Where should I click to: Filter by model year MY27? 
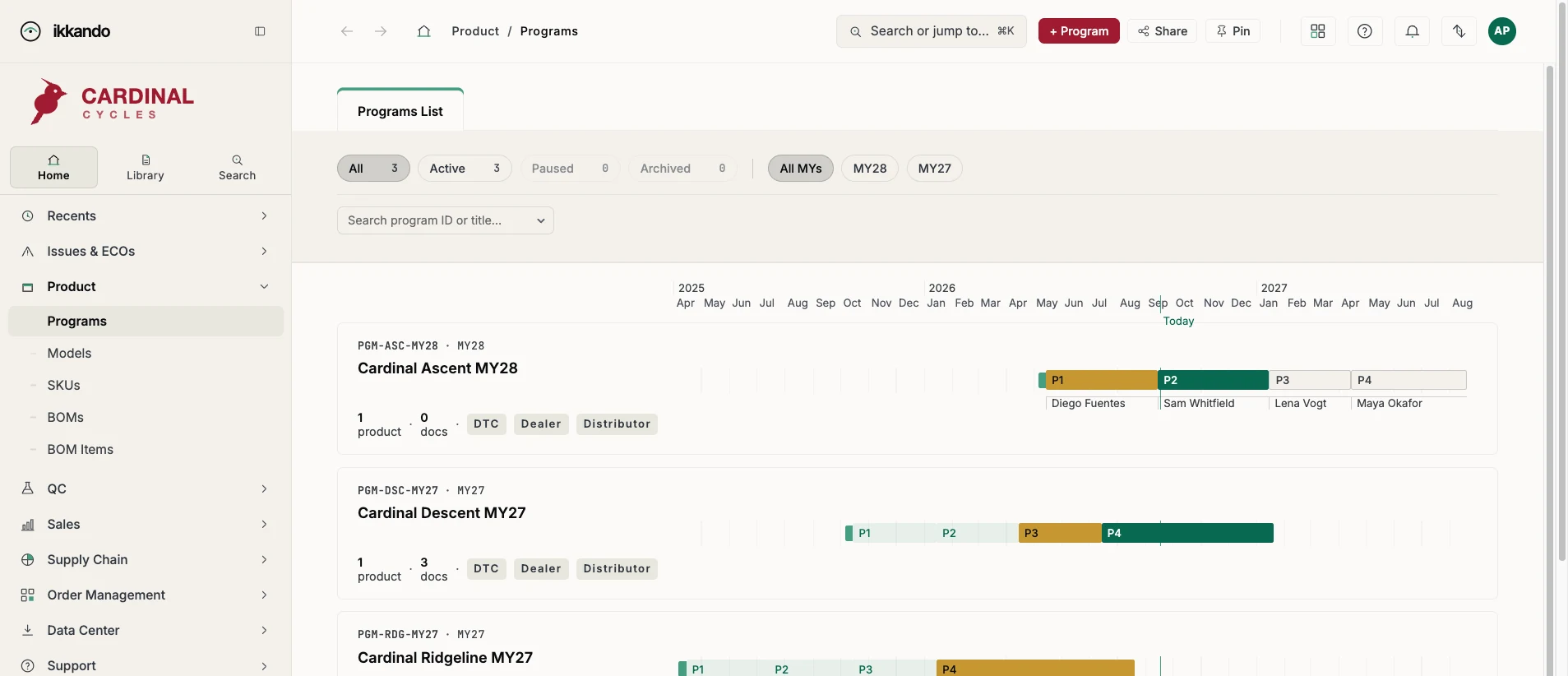[935, 169]
